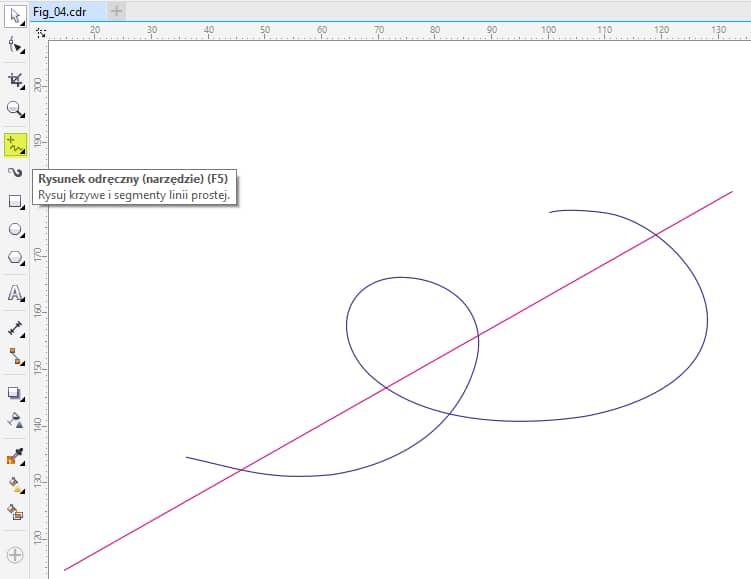
Task: Click the Quick Customize plus button in toolbox
Action: coord(15,554)
